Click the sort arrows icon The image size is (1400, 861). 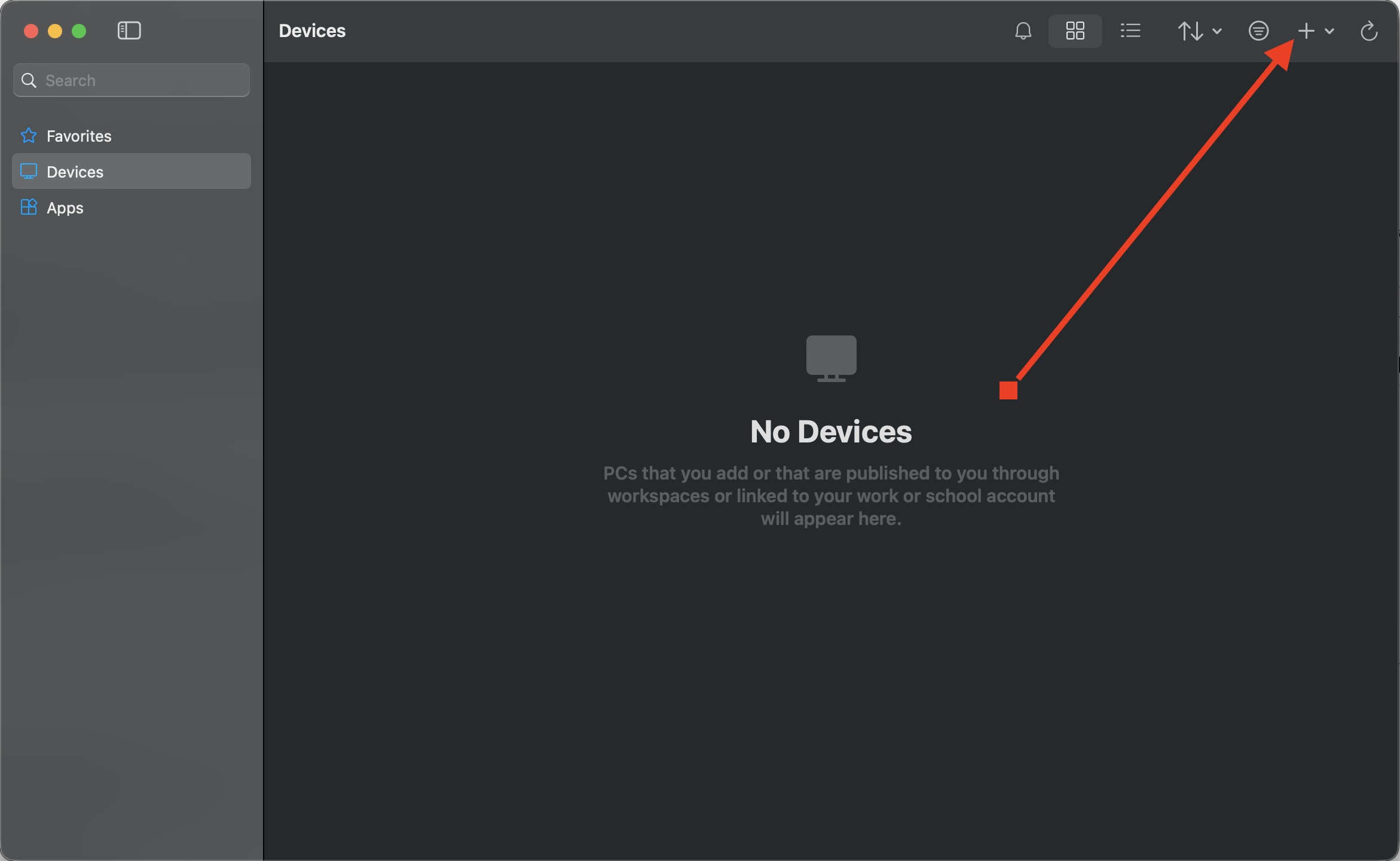pos(1190,30)
